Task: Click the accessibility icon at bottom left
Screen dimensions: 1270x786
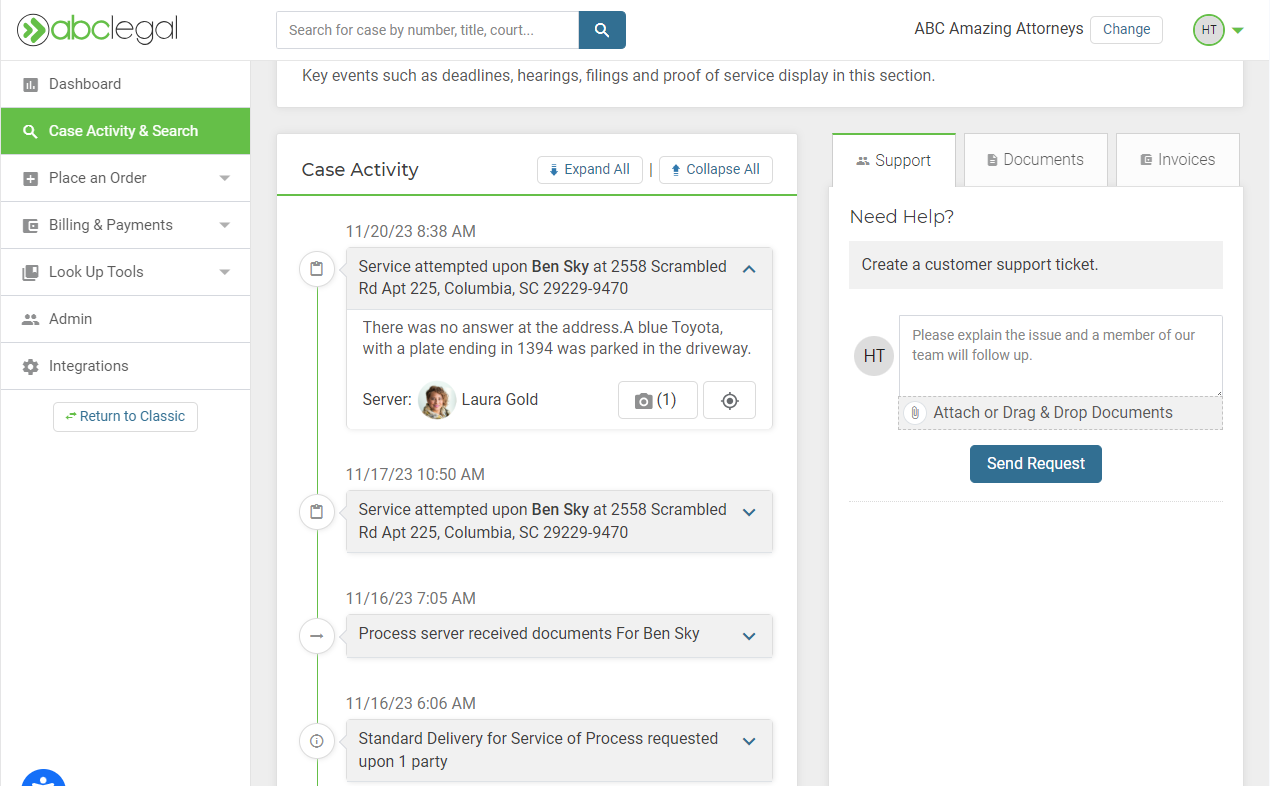Action: coord(43,779)
